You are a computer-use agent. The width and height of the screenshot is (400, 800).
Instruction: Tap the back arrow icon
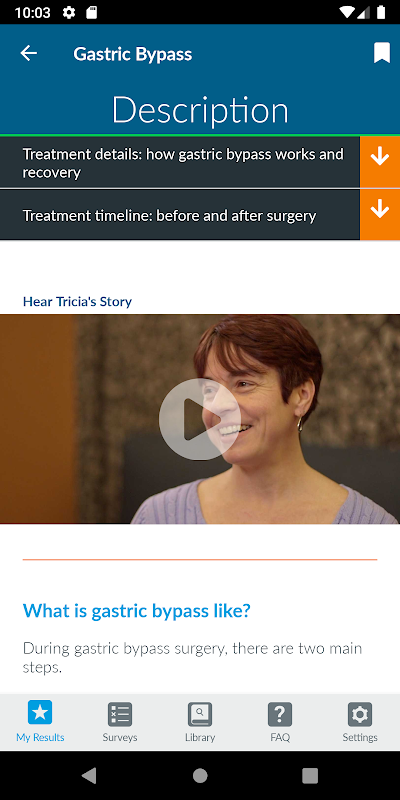tap(29, 54)
